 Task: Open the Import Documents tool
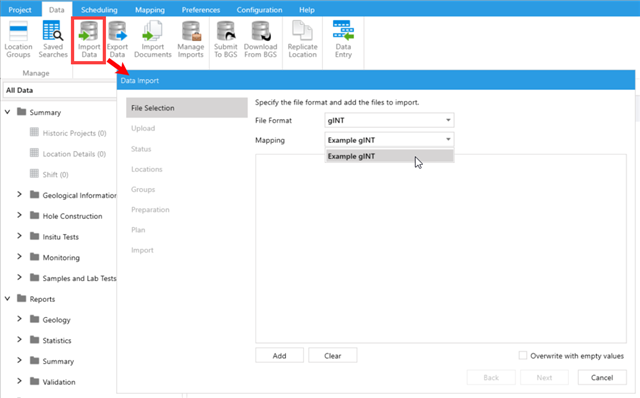[x=153, y=40]
